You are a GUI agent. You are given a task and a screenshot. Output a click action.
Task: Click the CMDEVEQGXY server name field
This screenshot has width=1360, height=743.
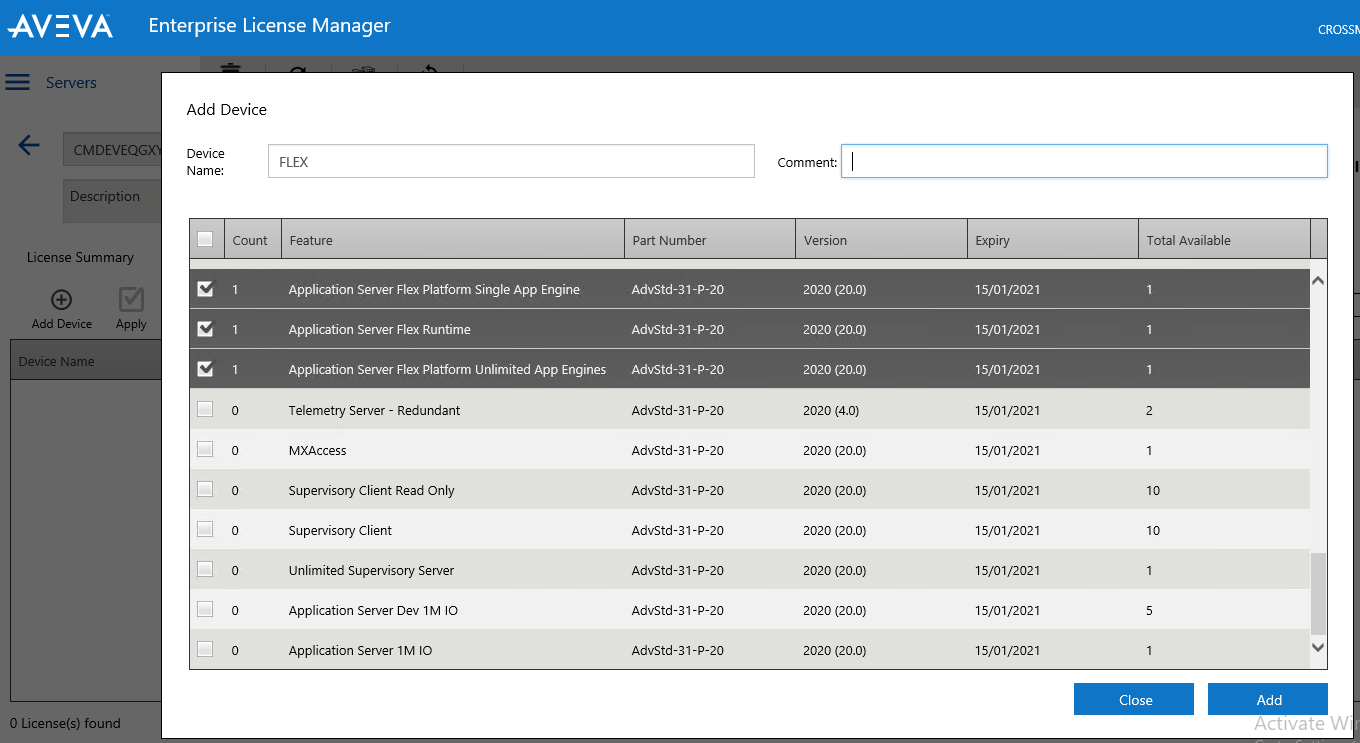pyautogui.click(x=112, y=150)
